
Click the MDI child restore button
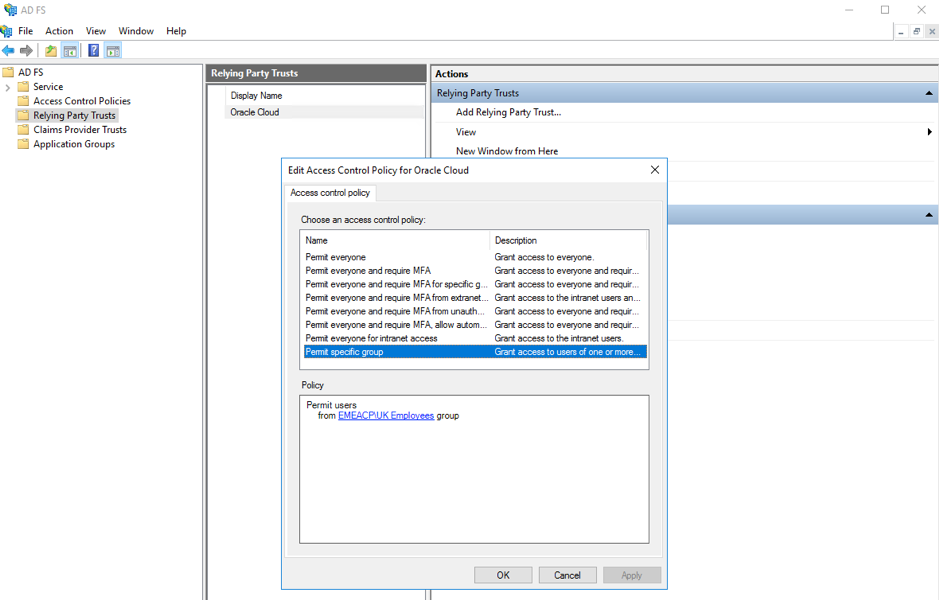click(x=916, y=32)
